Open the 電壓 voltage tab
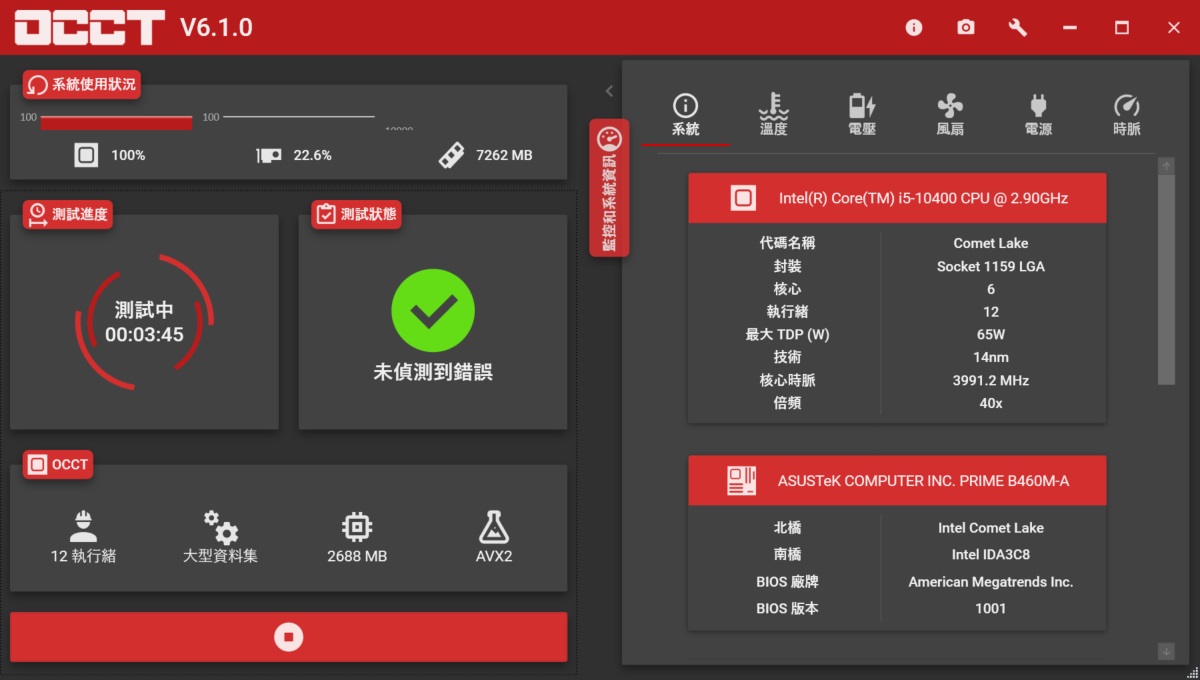 coord(862,115)
